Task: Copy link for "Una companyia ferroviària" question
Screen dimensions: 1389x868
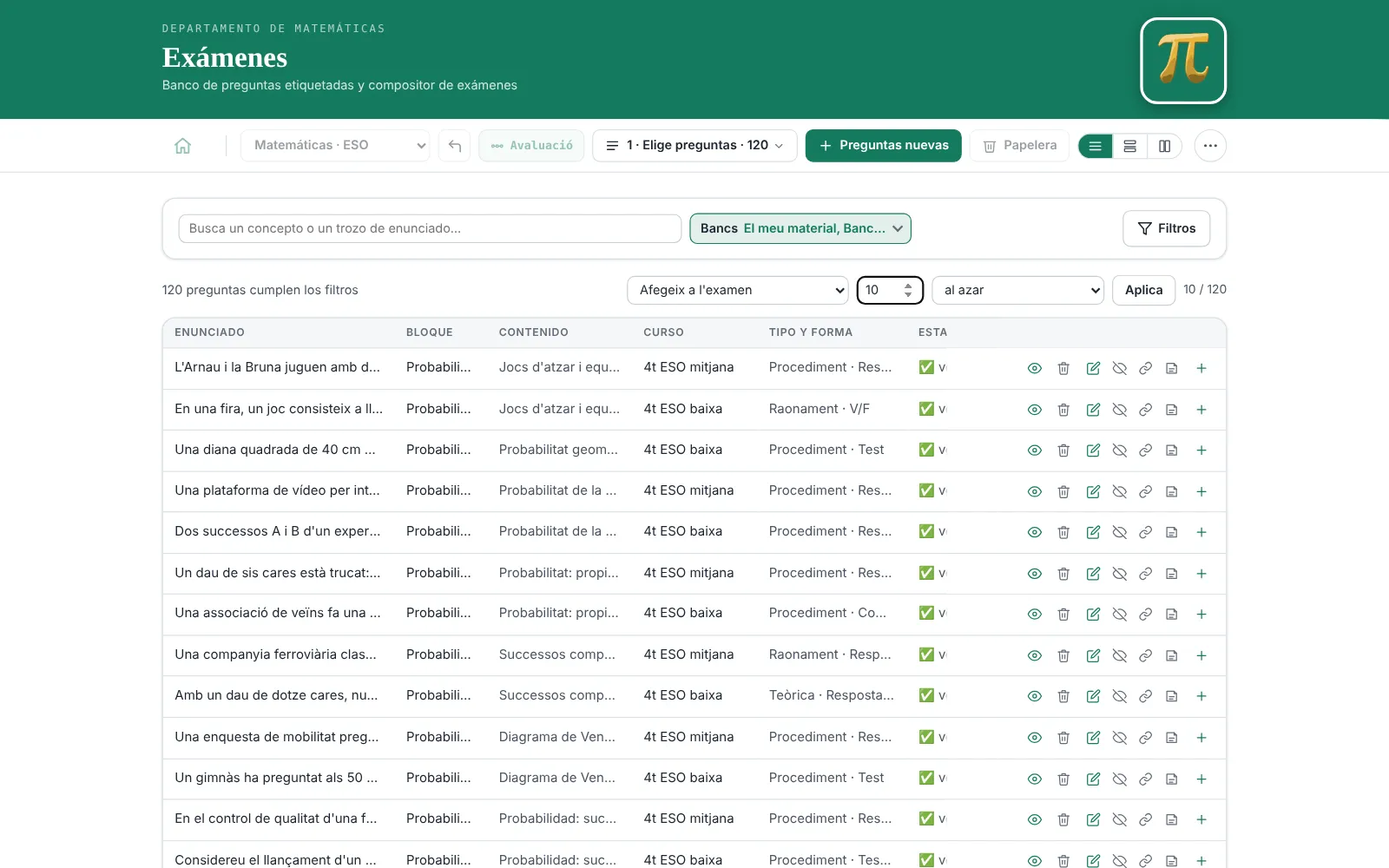Action: coord(1146,655)
